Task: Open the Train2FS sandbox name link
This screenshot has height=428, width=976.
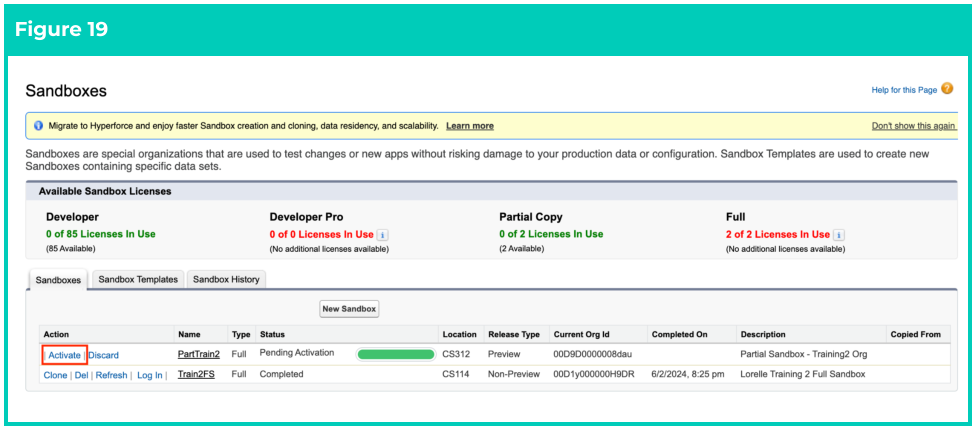Action: point(196,374)
